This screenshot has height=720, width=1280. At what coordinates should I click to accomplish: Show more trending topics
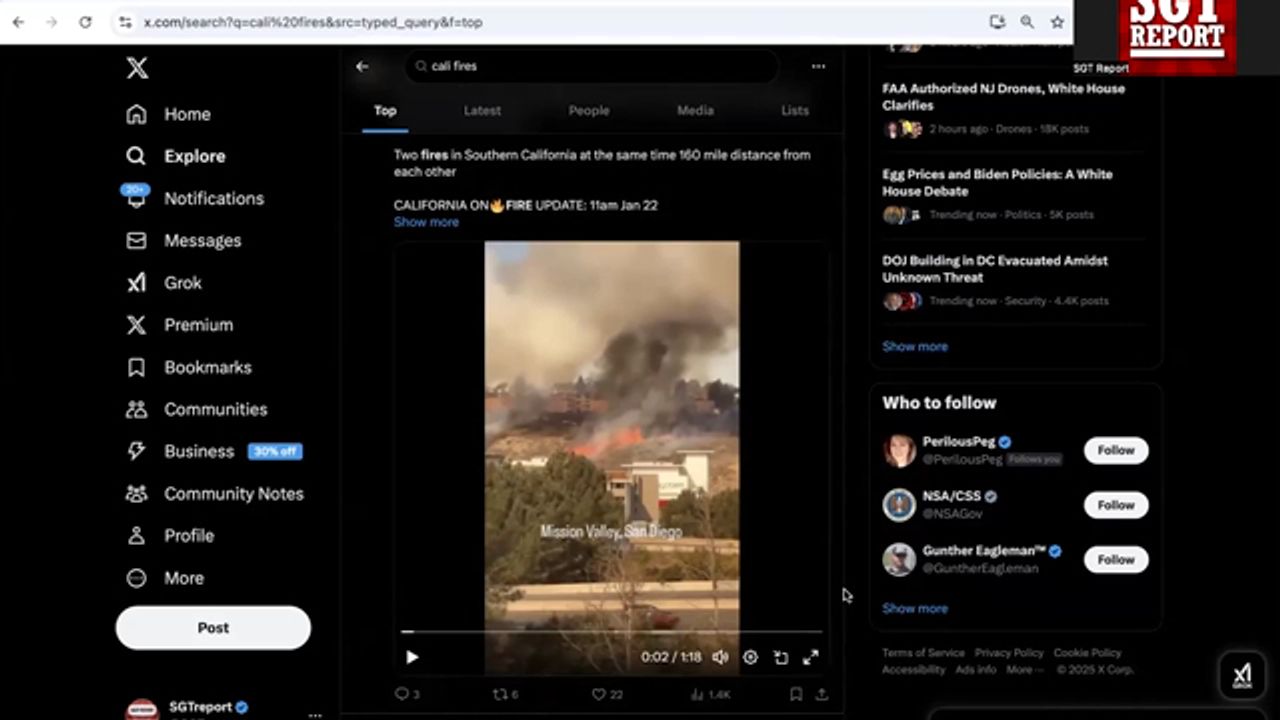click(914, 346)
